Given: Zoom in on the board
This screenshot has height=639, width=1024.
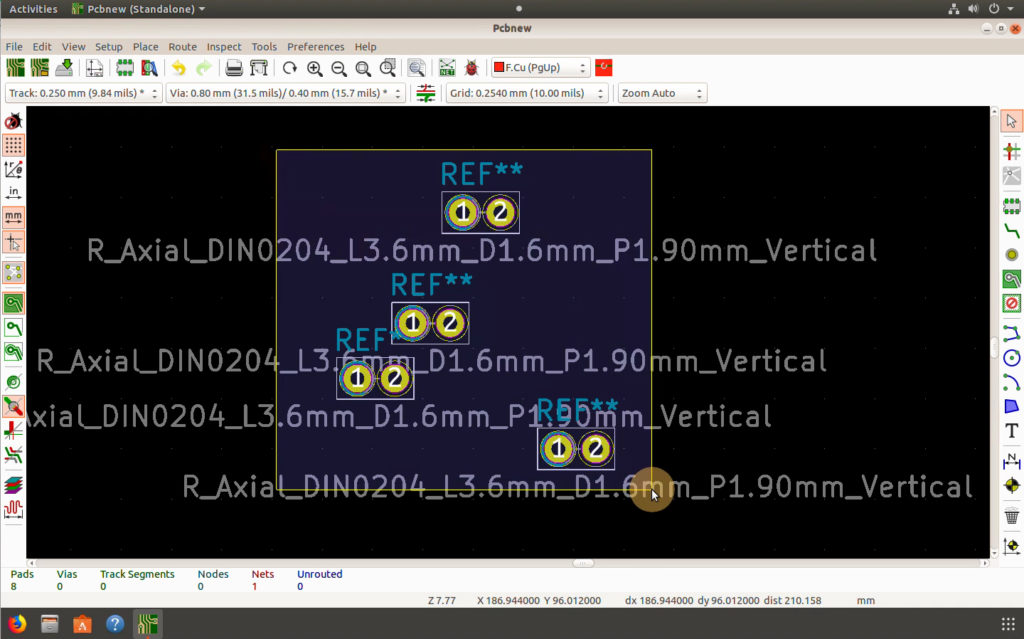Looking at the screenshot, I should coord(314,68).
